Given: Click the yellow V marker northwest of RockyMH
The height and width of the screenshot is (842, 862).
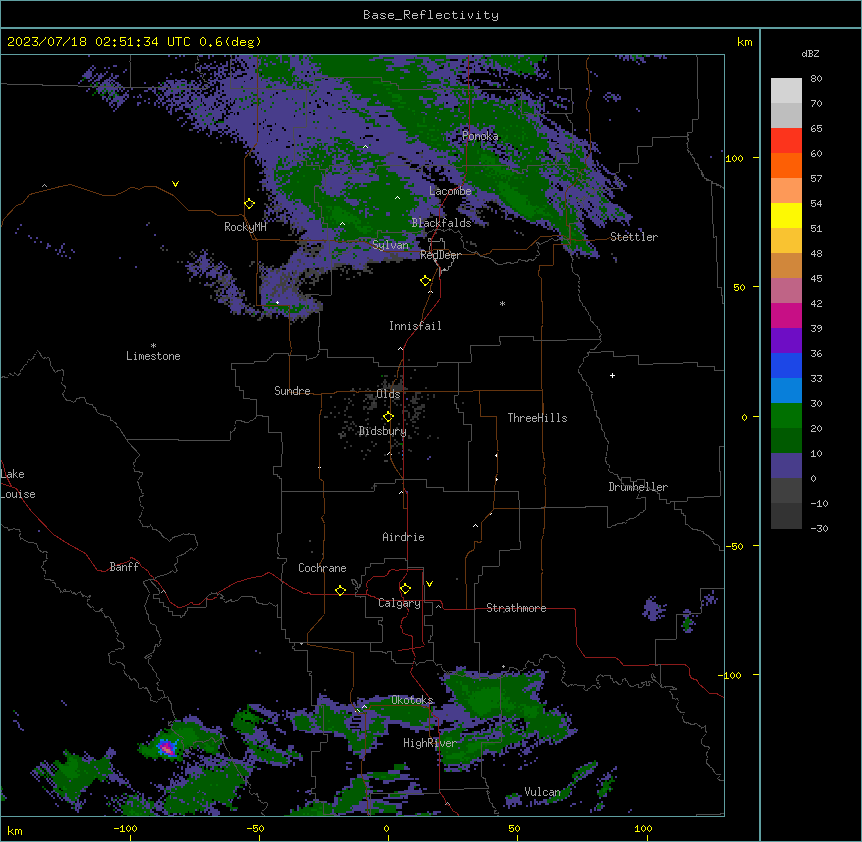Looking at the screenshot, I should tap(175, 184).
